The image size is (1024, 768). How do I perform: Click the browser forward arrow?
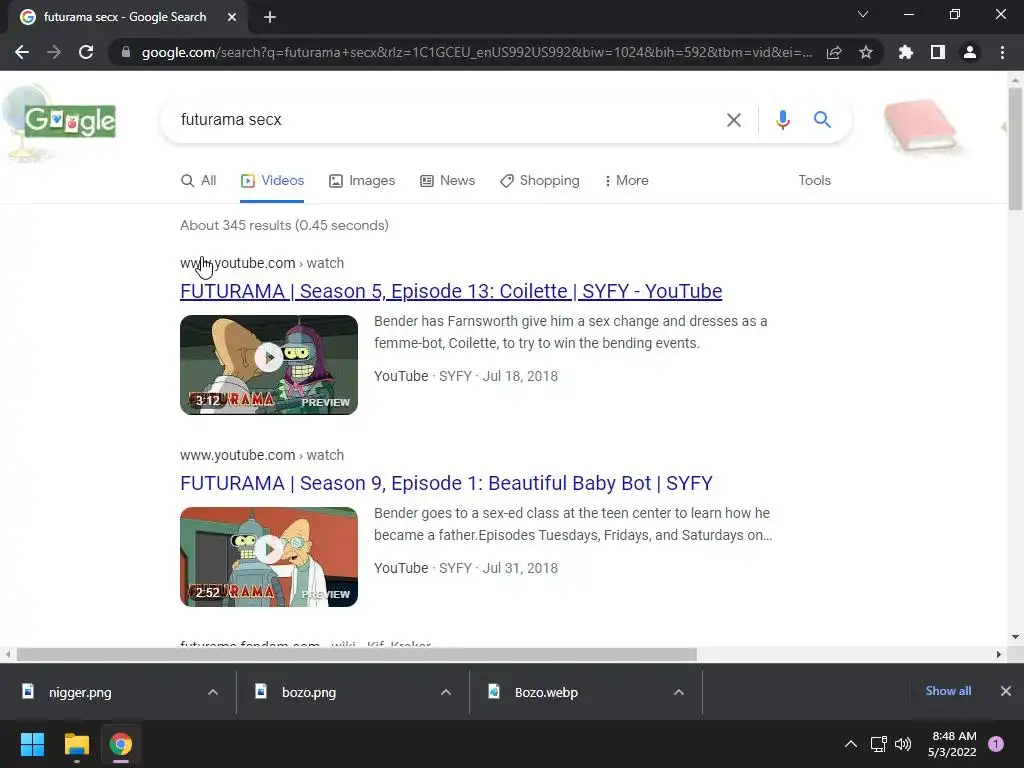click(x=54, y=52)
